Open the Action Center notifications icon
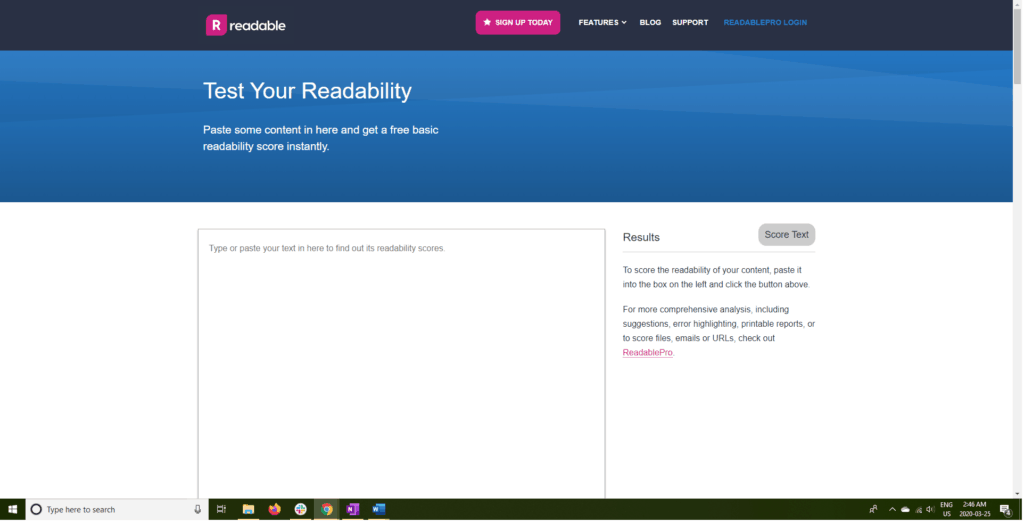The width and height of the screenshot is (1024, 522). [x=1006, y=510]
